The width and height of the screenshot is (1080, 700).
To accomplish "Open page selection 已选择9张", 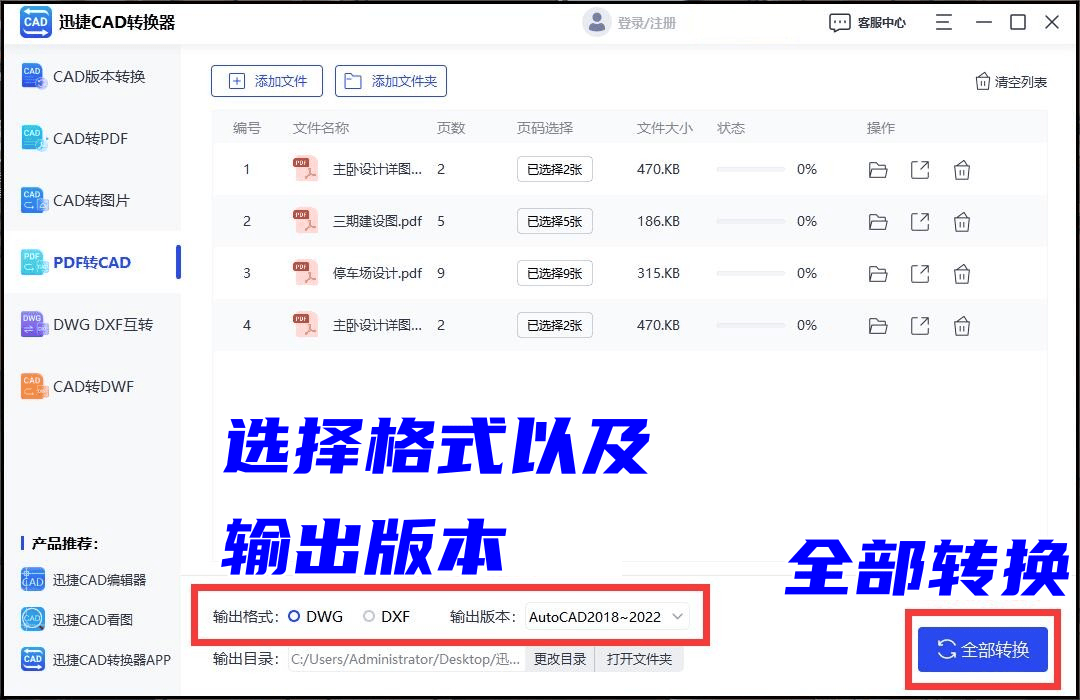I will 554,273.
